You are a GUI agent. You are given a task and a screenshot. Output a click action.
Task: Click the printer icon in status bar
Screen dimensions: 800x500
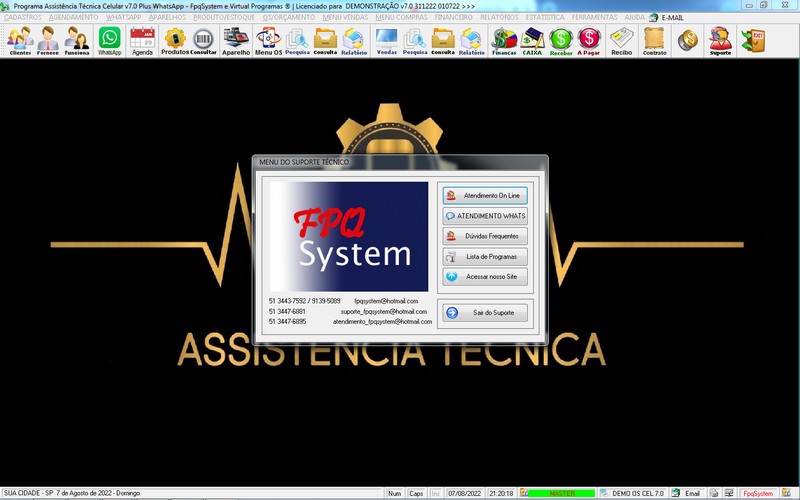[x=714, y=493]
